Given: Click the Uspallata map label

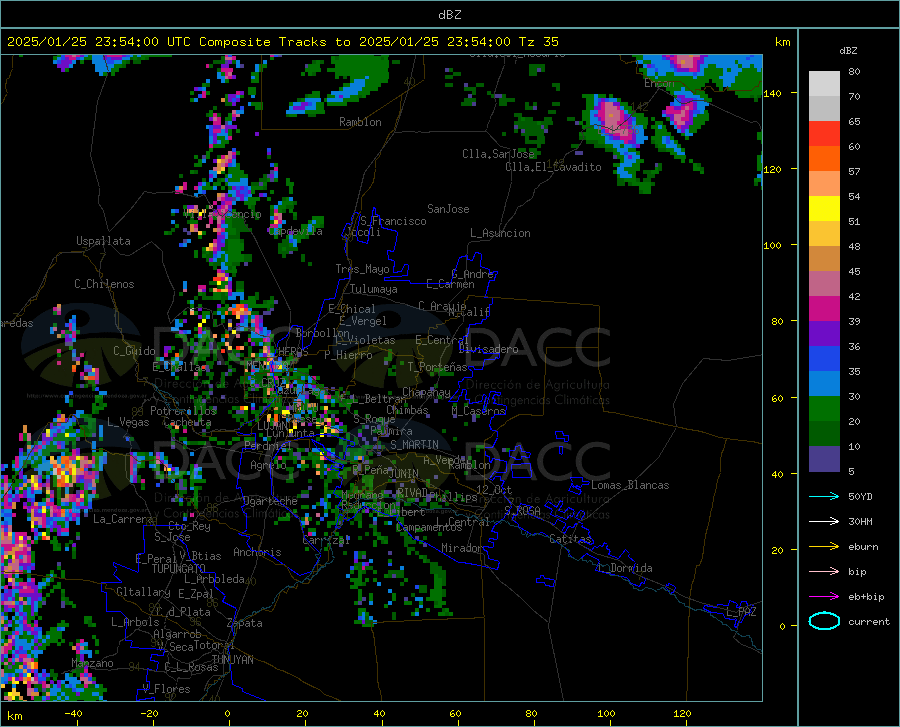Looking at the screenshot, I should click(103, 241).
